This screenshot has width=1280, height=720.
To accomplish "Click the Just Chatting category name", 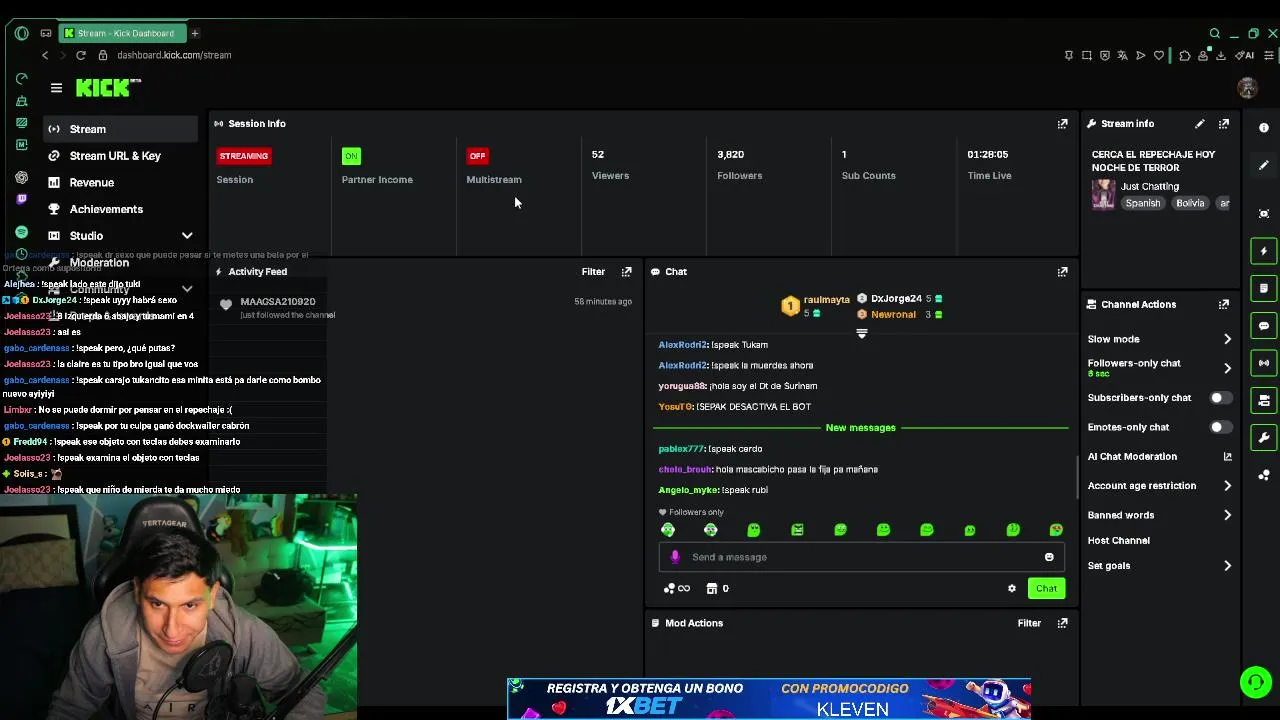I will pyautogui.click(x=1149, y=187).
